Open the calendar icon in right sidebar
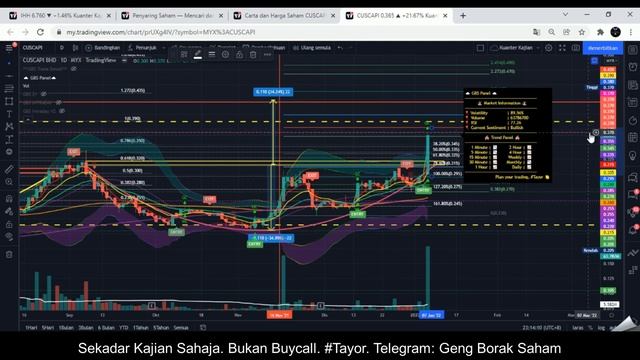640x360 pixels. click(633, 138)
